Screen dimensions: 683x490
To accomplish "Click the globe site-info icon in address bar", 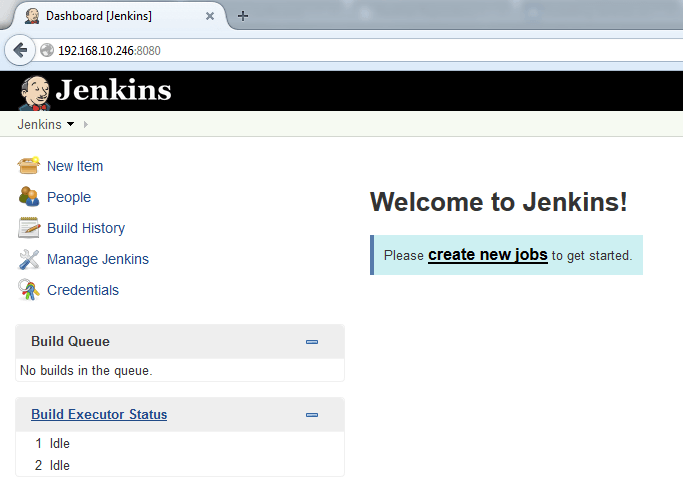I will 47,51.
